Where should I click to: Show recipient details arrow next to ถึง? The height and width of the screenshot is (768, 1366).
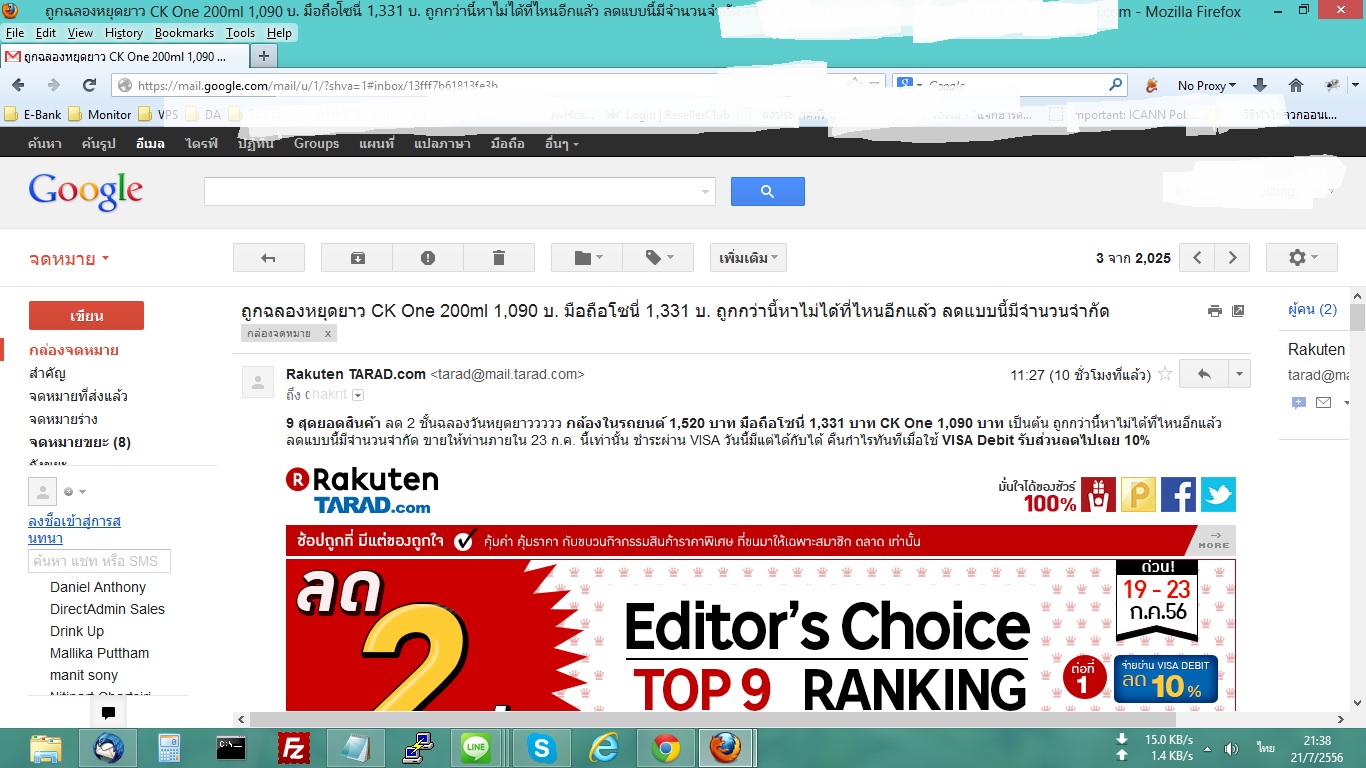point(358,395)
